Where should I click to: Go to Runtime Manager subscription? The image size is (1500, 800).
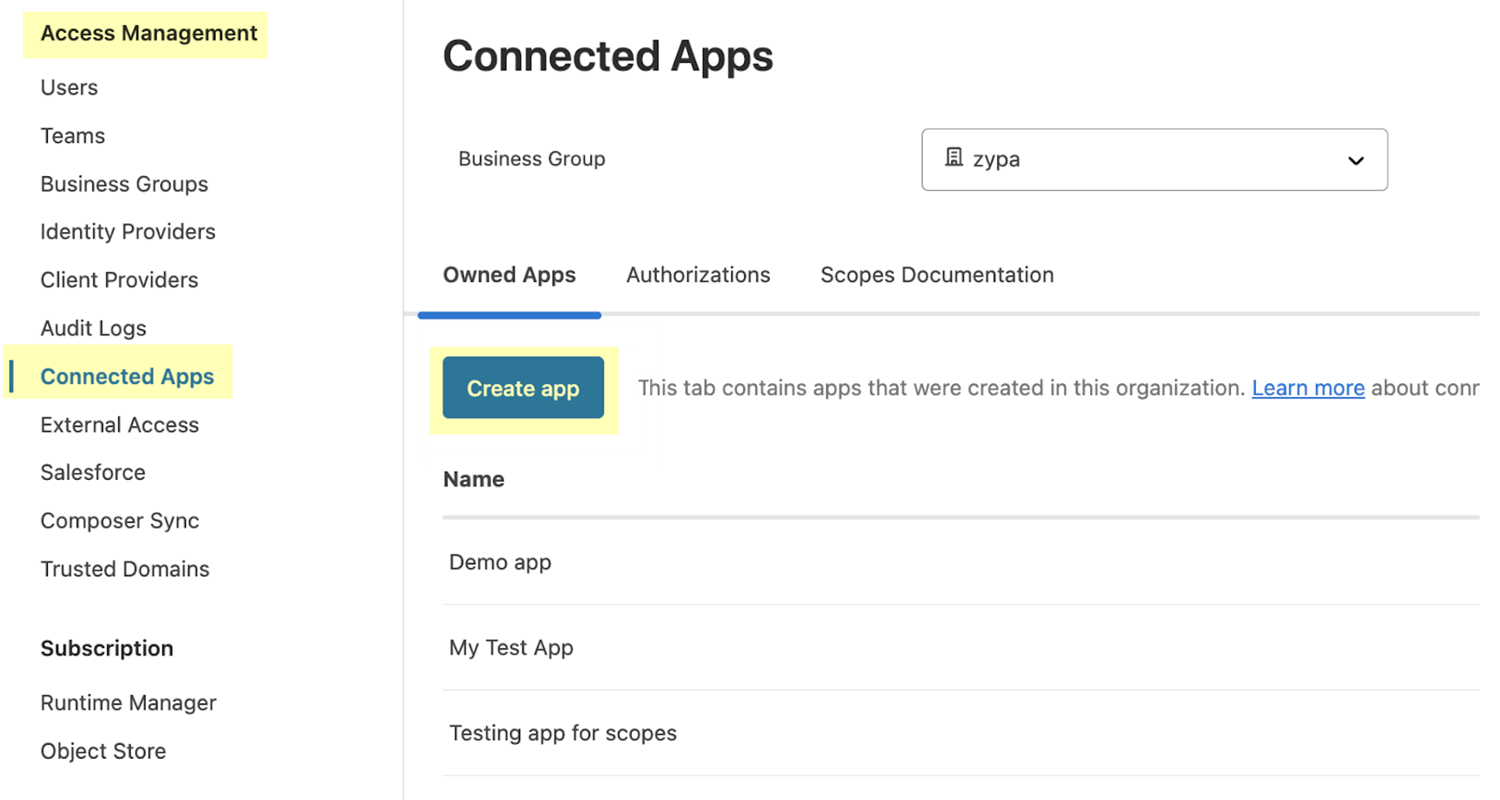[x=128, y=703]
